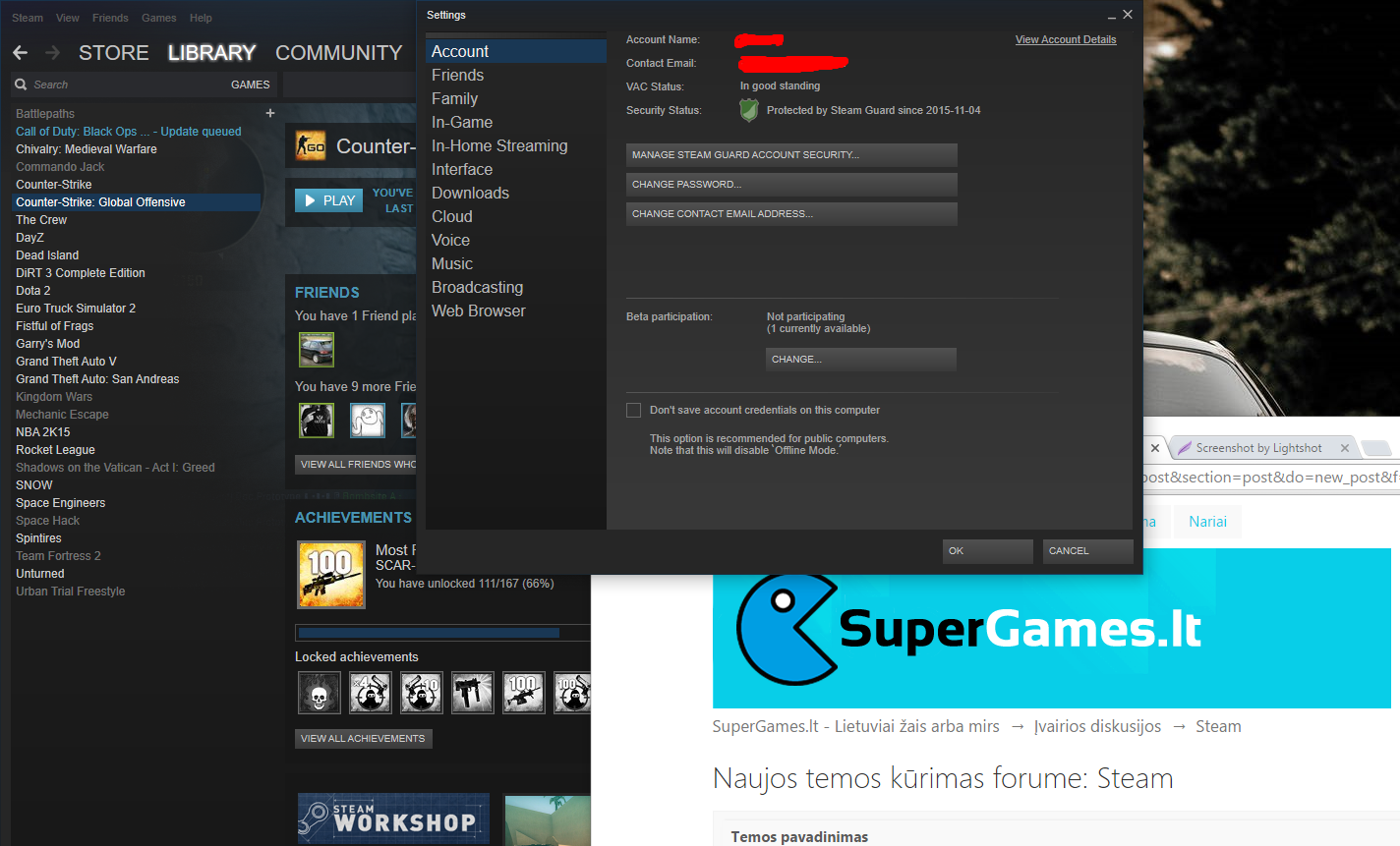1400x846 pixels.
Task: Select Broadcasting settings category
Action: coord(516,287)
